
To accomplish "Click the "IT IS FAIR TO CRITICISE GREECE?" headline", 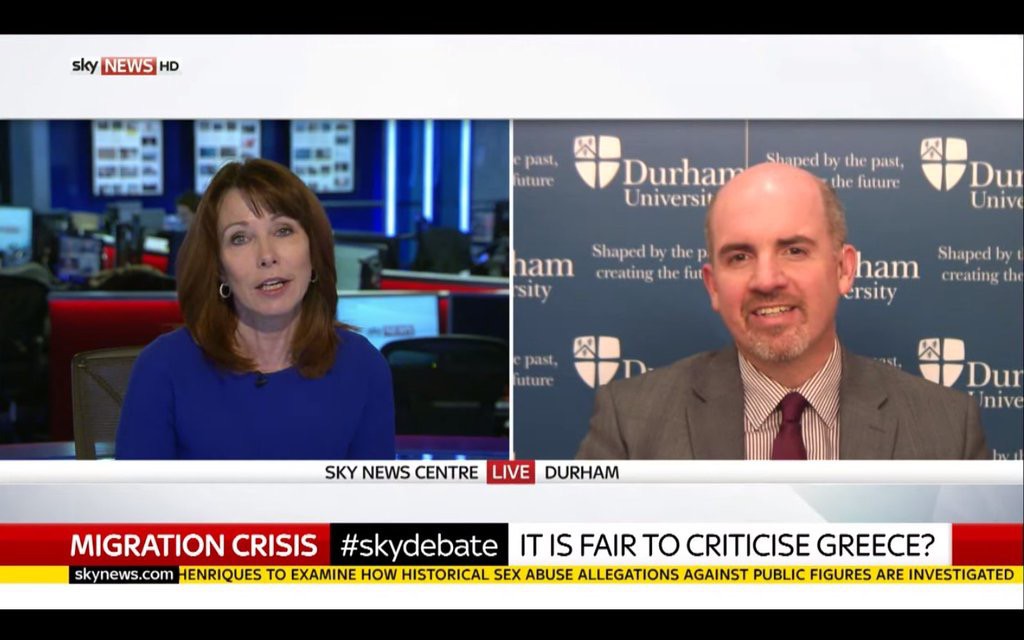I will (x=729, y=545).
